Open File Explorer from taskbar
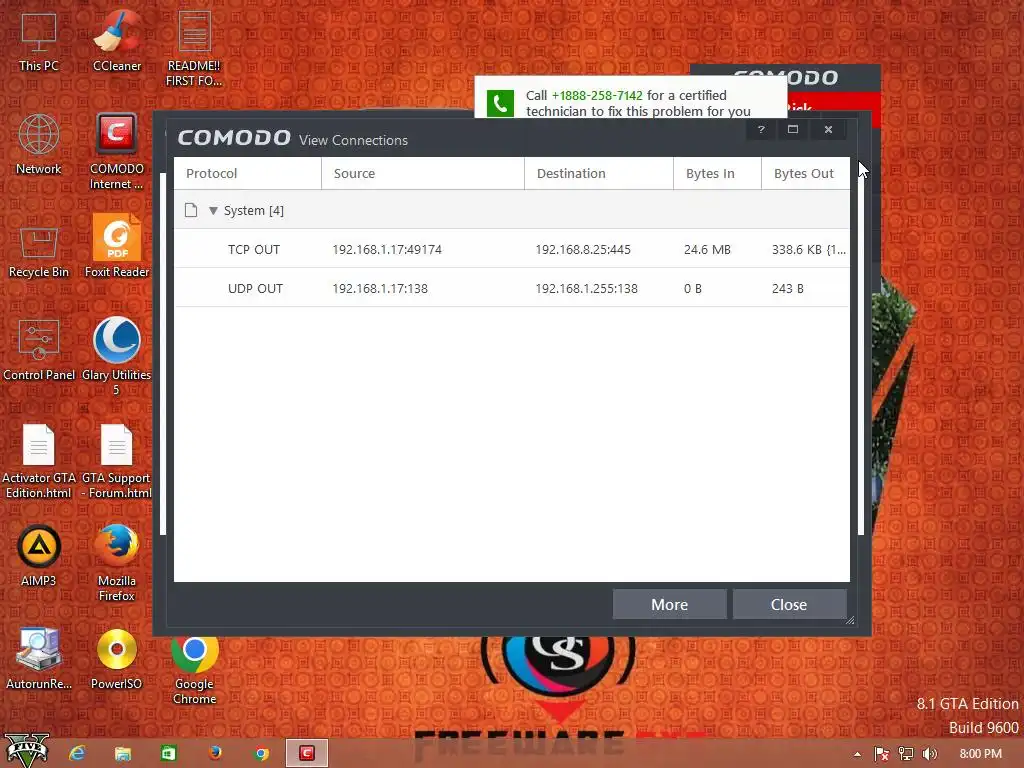Viewport: 1024px width, 768px height. coord(123,754)
